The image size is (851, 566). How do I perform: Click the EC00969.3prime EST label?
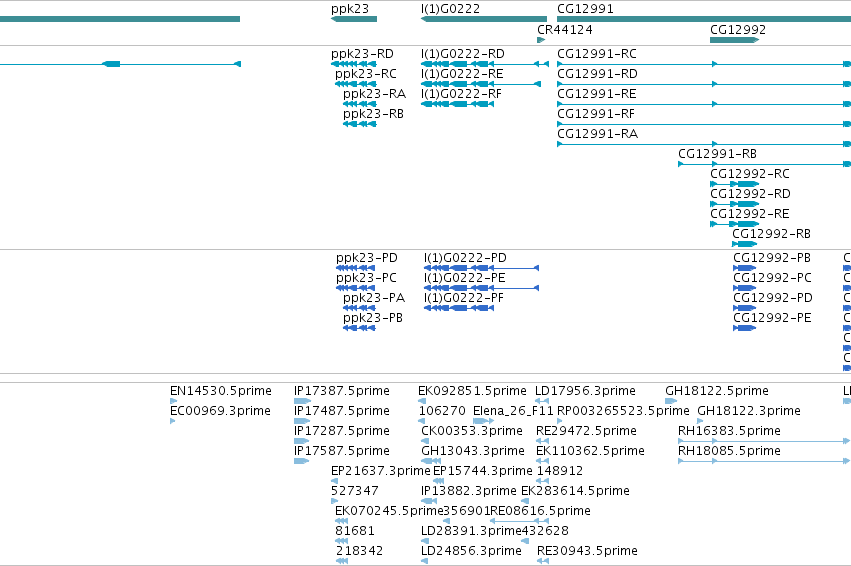coord(220,411)
